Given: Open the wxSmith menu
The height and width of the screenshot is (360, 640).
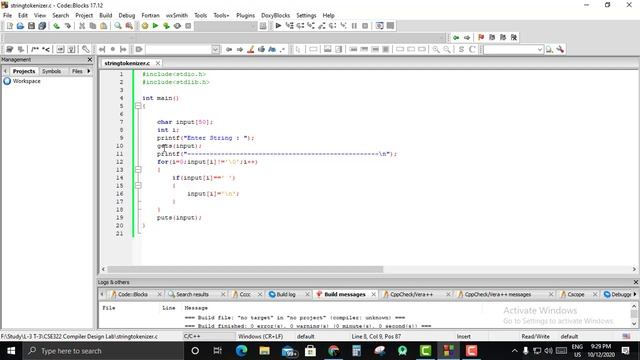Looking at the screenshot, I should 177,16.
